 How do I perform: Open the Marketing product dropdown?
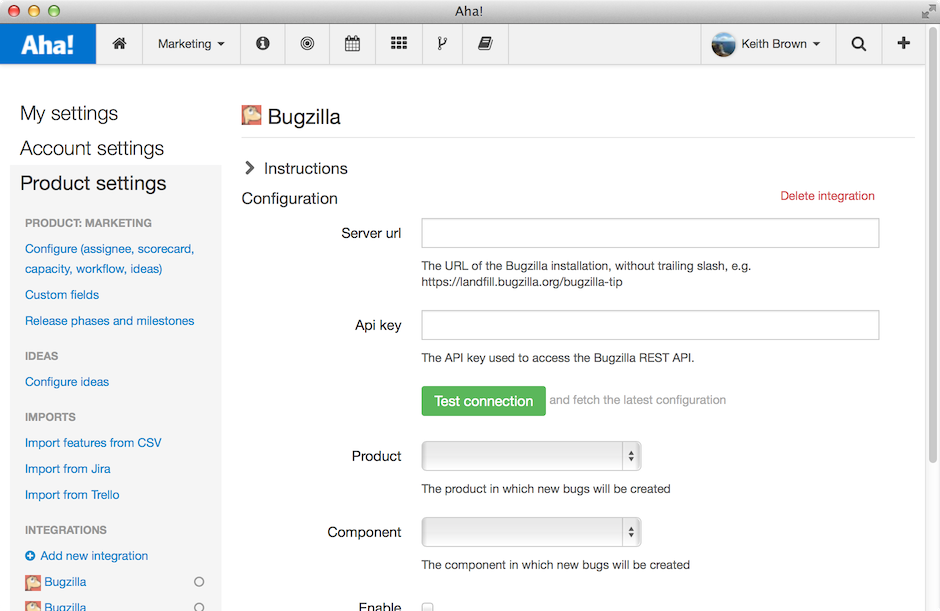191,44
